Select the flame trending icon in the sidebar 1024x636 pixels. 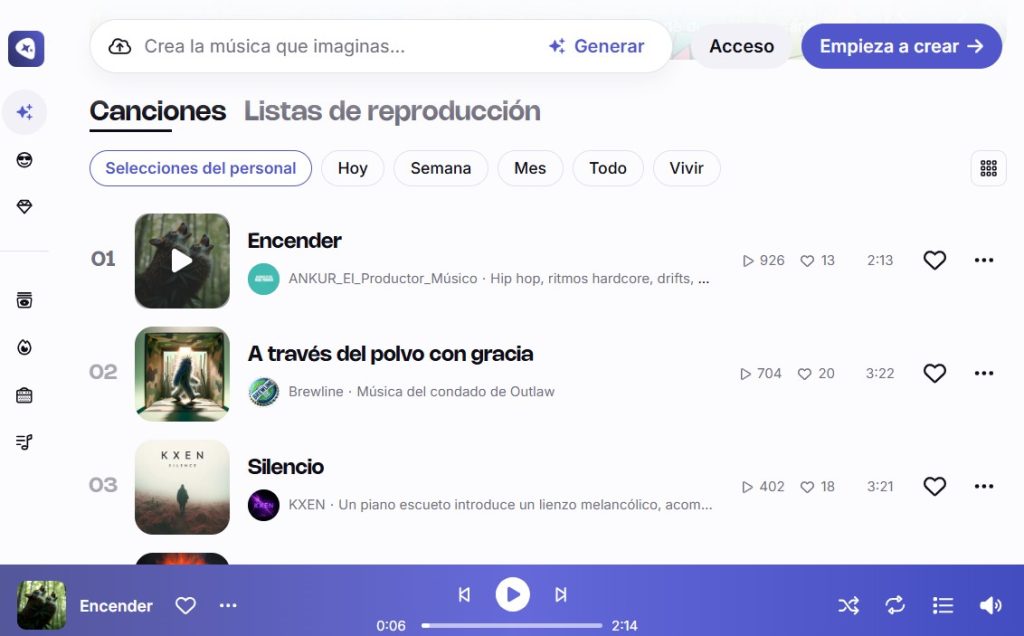(25, 347)
